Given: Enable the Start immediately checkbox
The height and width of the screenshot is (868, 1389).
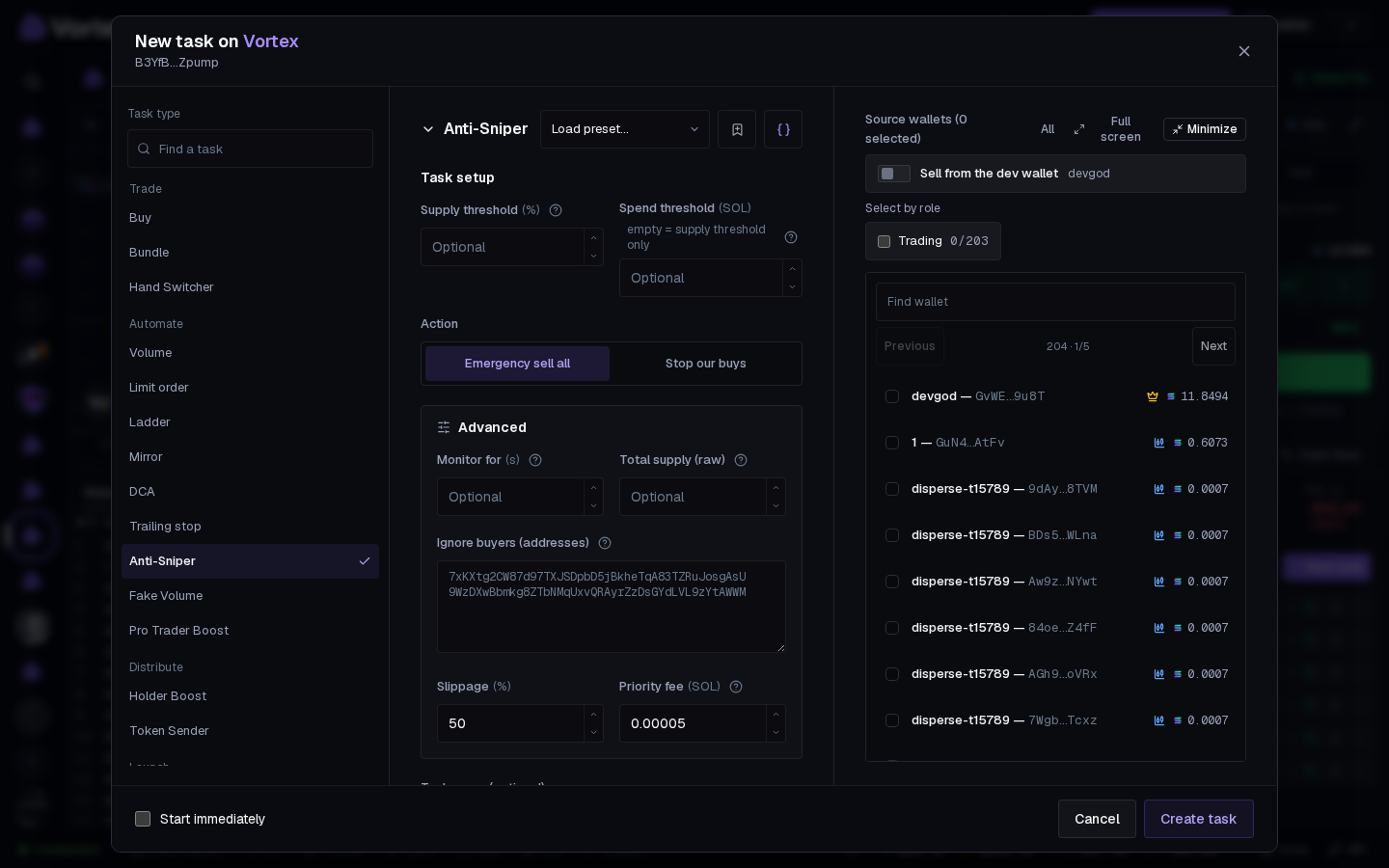Looking at the screenshot, I should click(143, 819).
